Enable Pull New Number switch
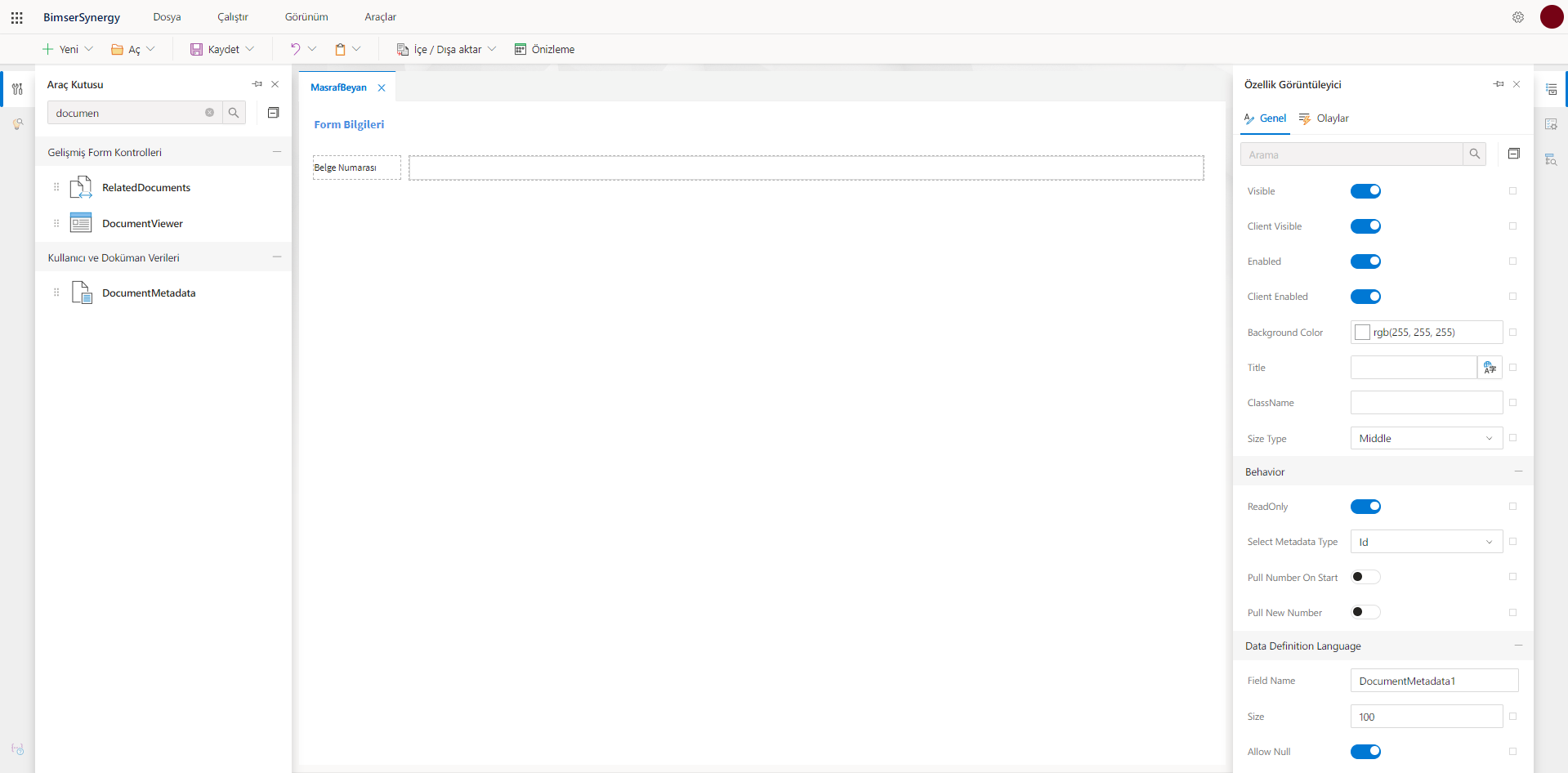 [1365, 612]
